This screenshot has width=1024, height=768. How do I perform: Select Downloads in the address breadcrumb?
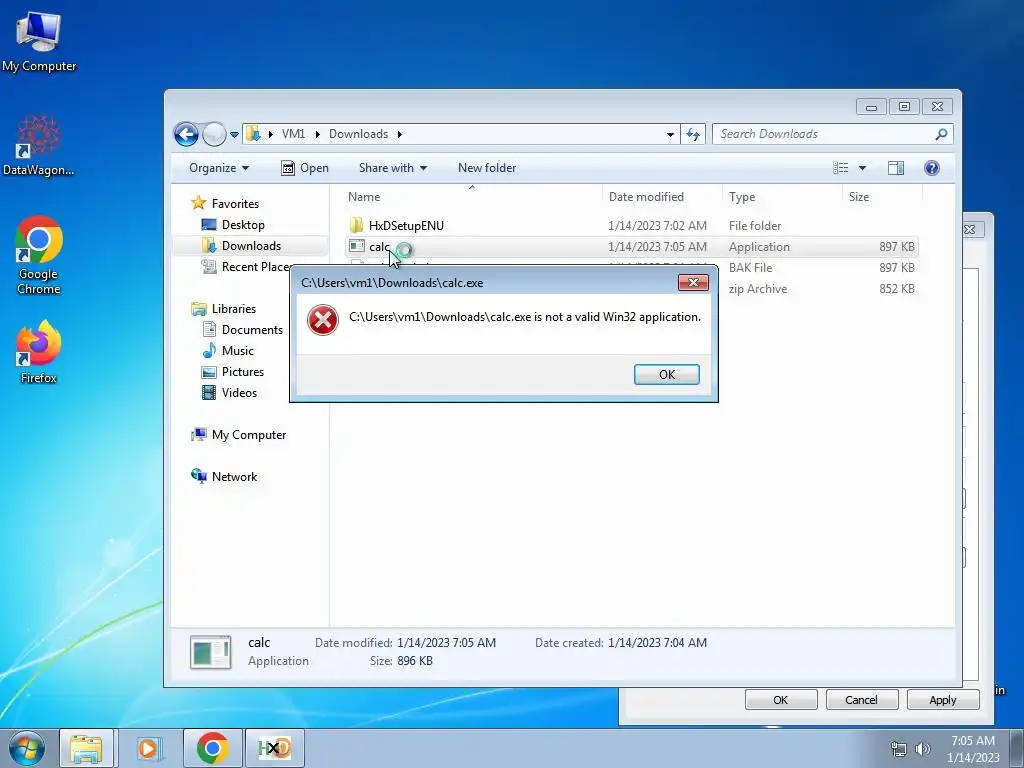coord(359,134)
